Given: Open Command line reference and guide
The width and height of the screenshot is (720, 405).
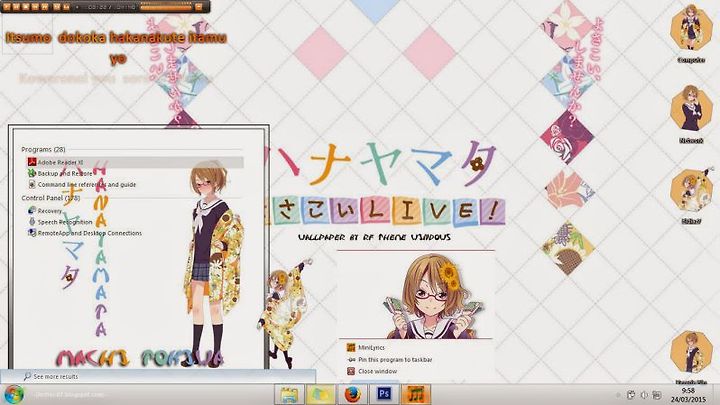Looking at the screenshot, I should tap(82, 185).
